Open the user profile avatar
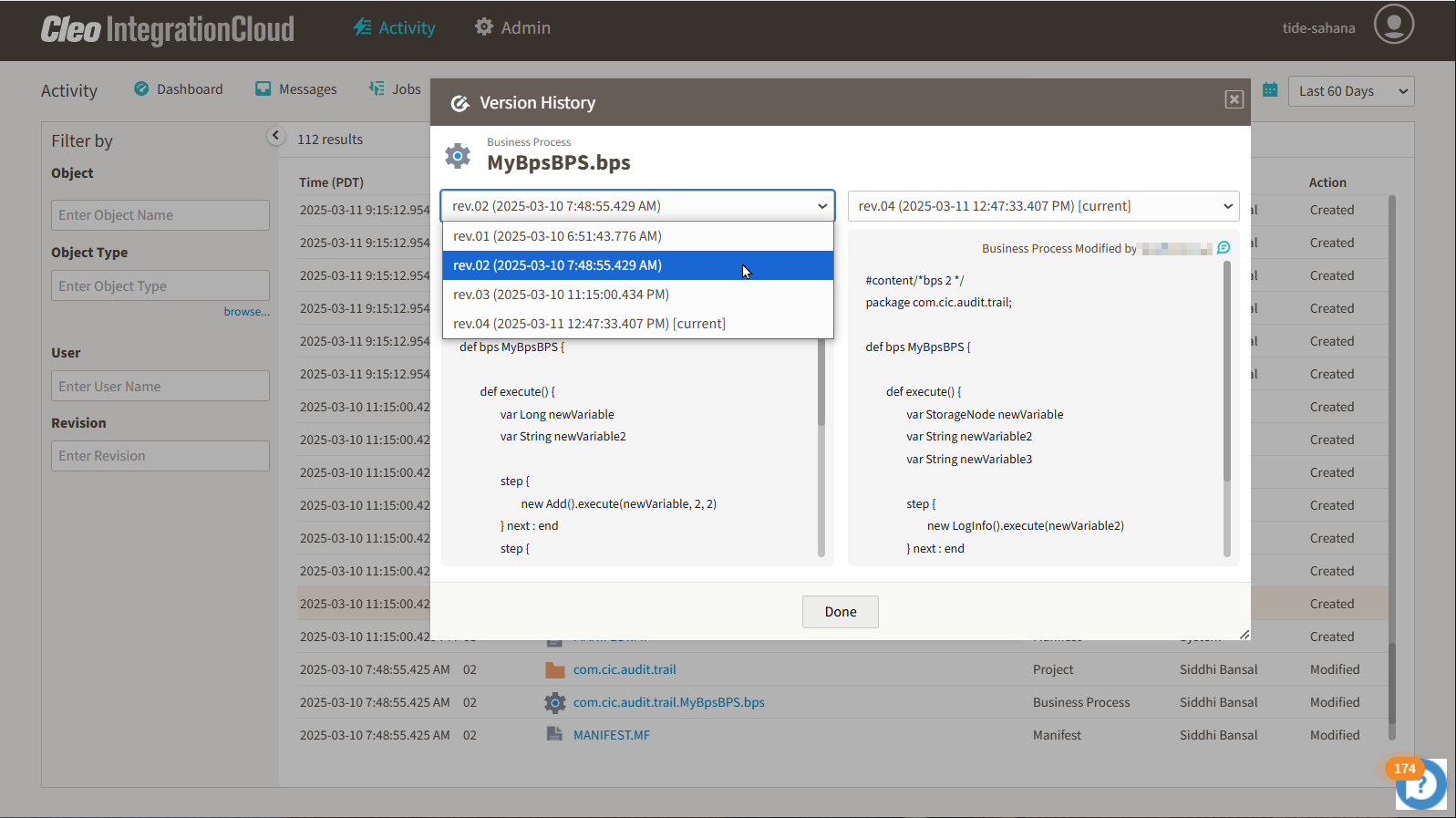 pos(1394,25)
